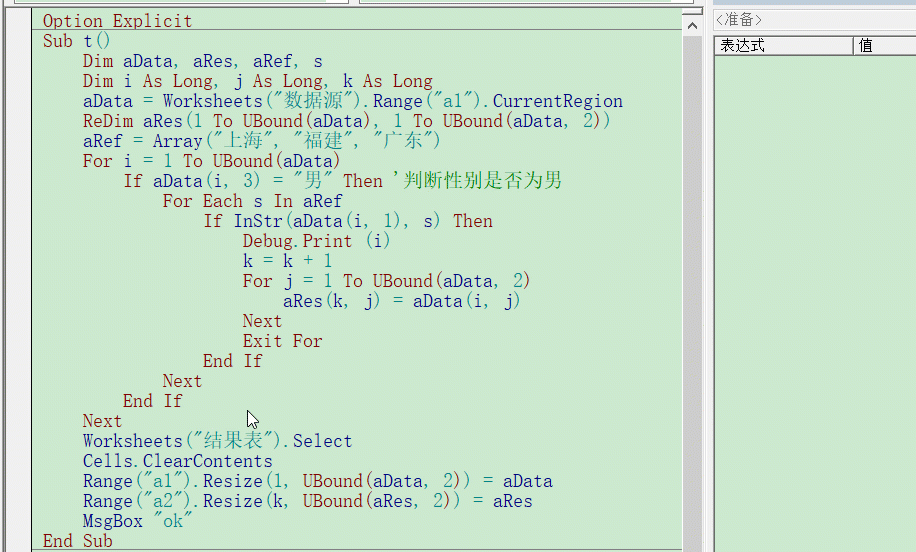Click the 'If InStr(aData(i, 1), s) Then' line
Screen dimensions: 916x552
[x=348, y=221]
